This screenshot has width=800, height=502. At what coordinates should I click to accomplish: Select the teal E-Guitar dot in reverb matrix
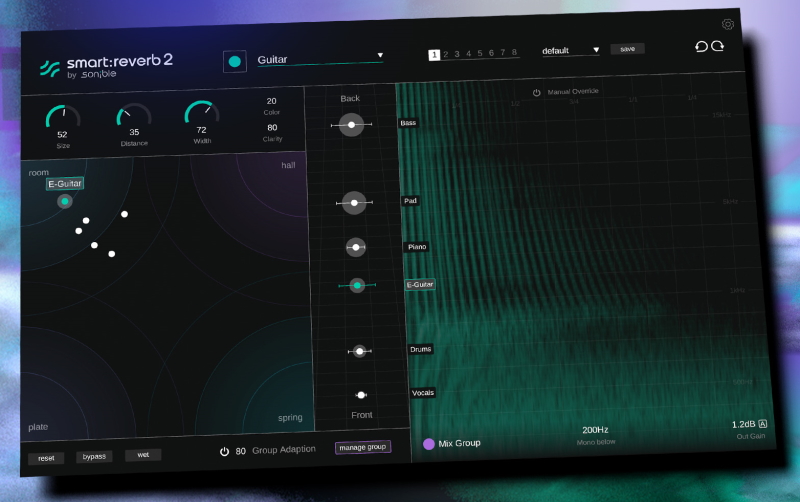click(65, 202)
